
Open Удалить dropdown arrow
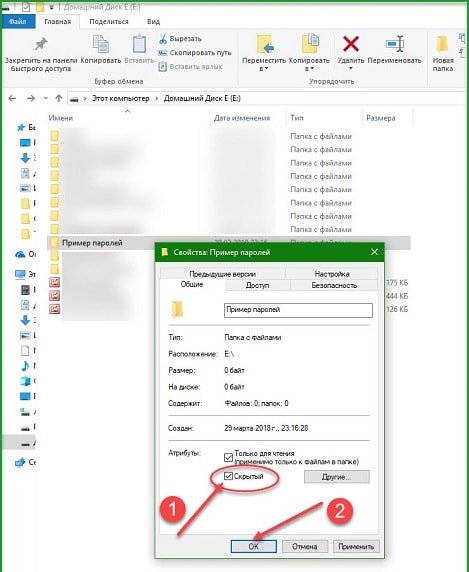[350, 68]
